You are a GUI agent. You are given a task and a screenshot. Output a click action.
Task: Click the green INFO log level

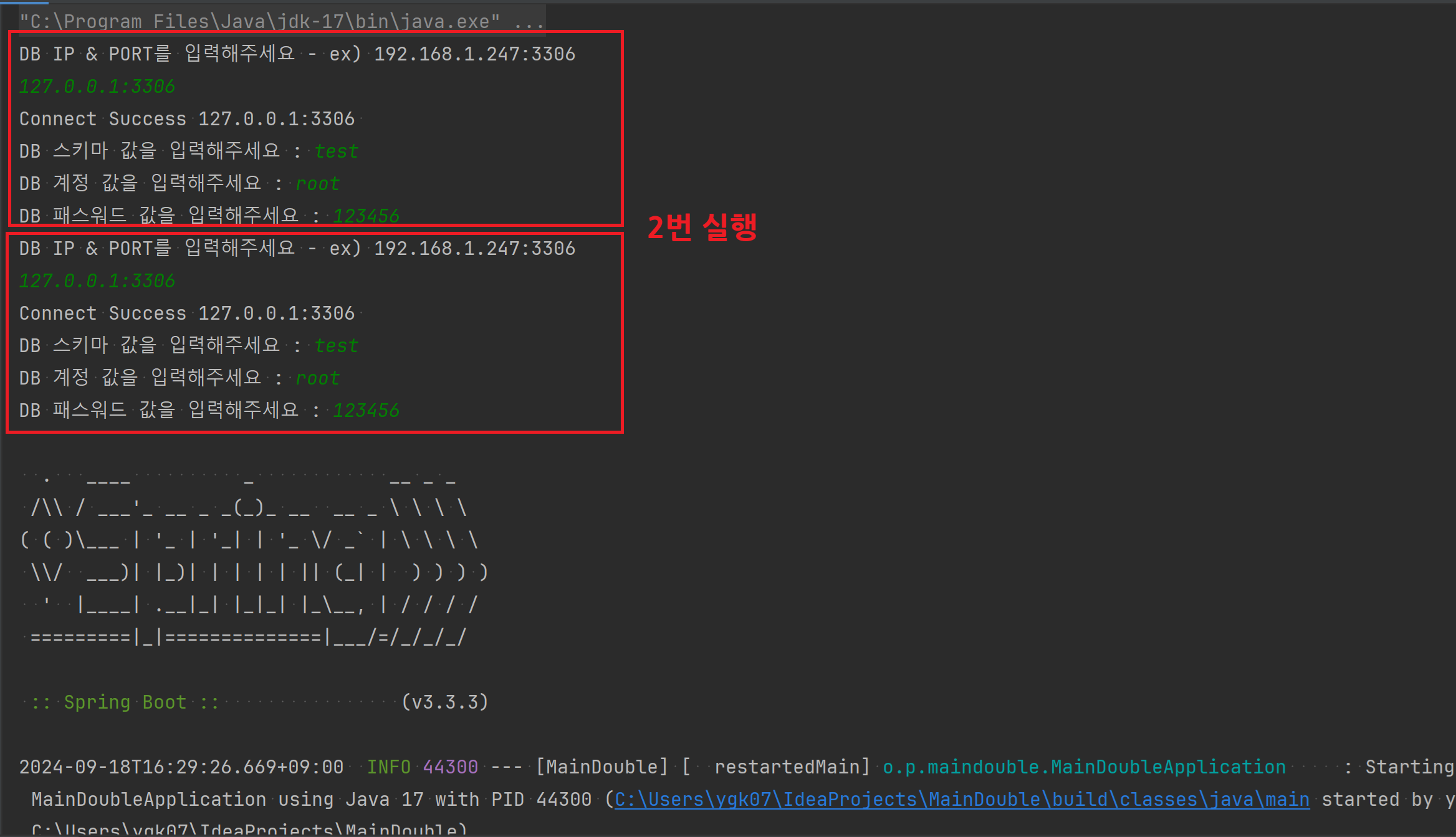(x=388, y=767)
